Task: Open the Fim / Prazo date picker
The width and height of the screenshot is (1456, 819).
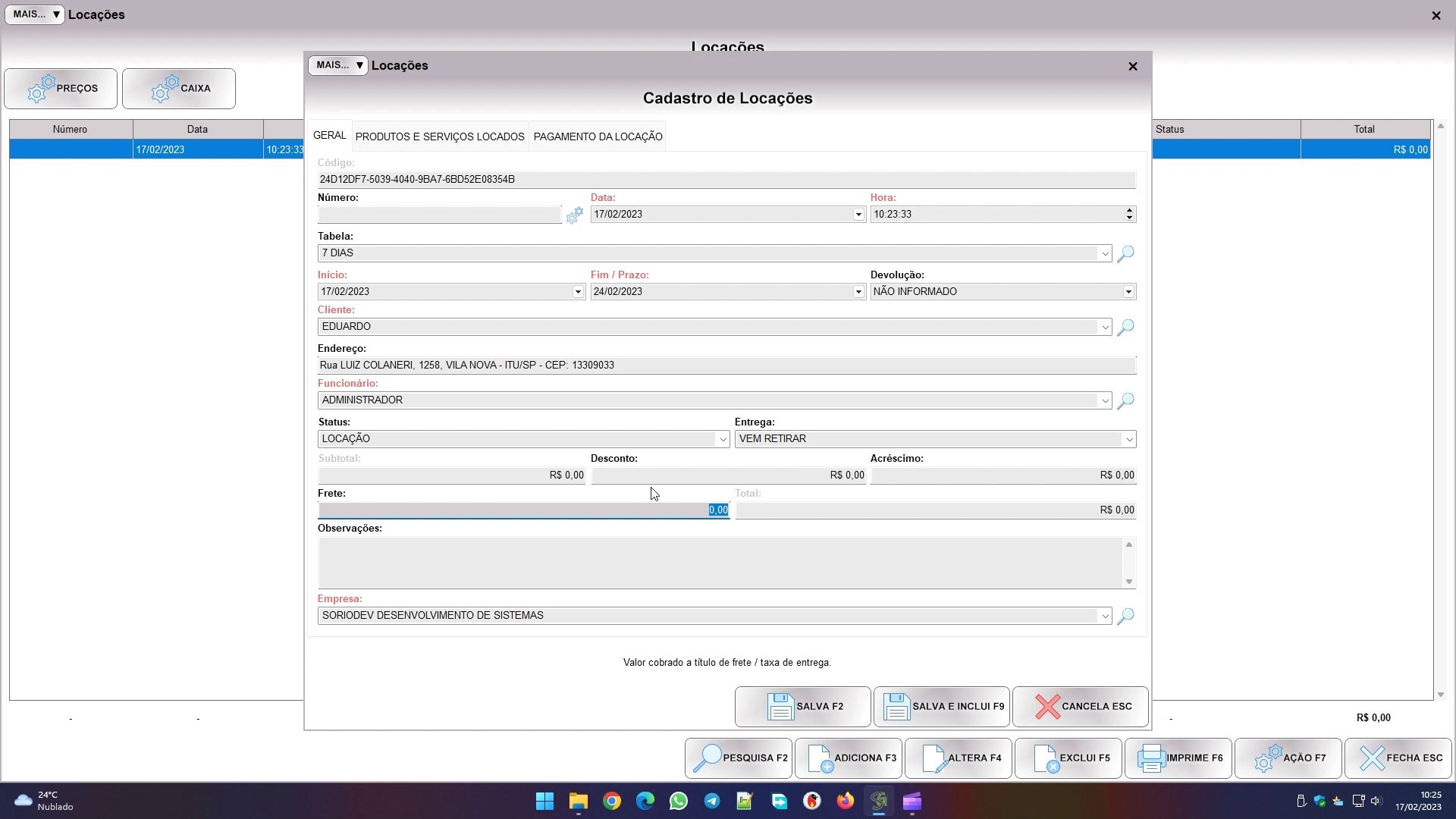Action: 858,292
